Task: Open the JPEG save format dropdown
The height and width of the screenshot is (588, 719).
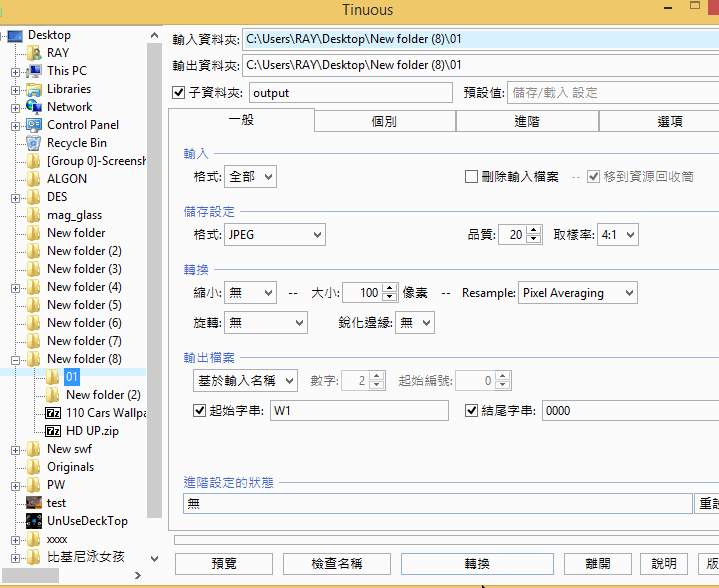Action: tap(275, 235)
